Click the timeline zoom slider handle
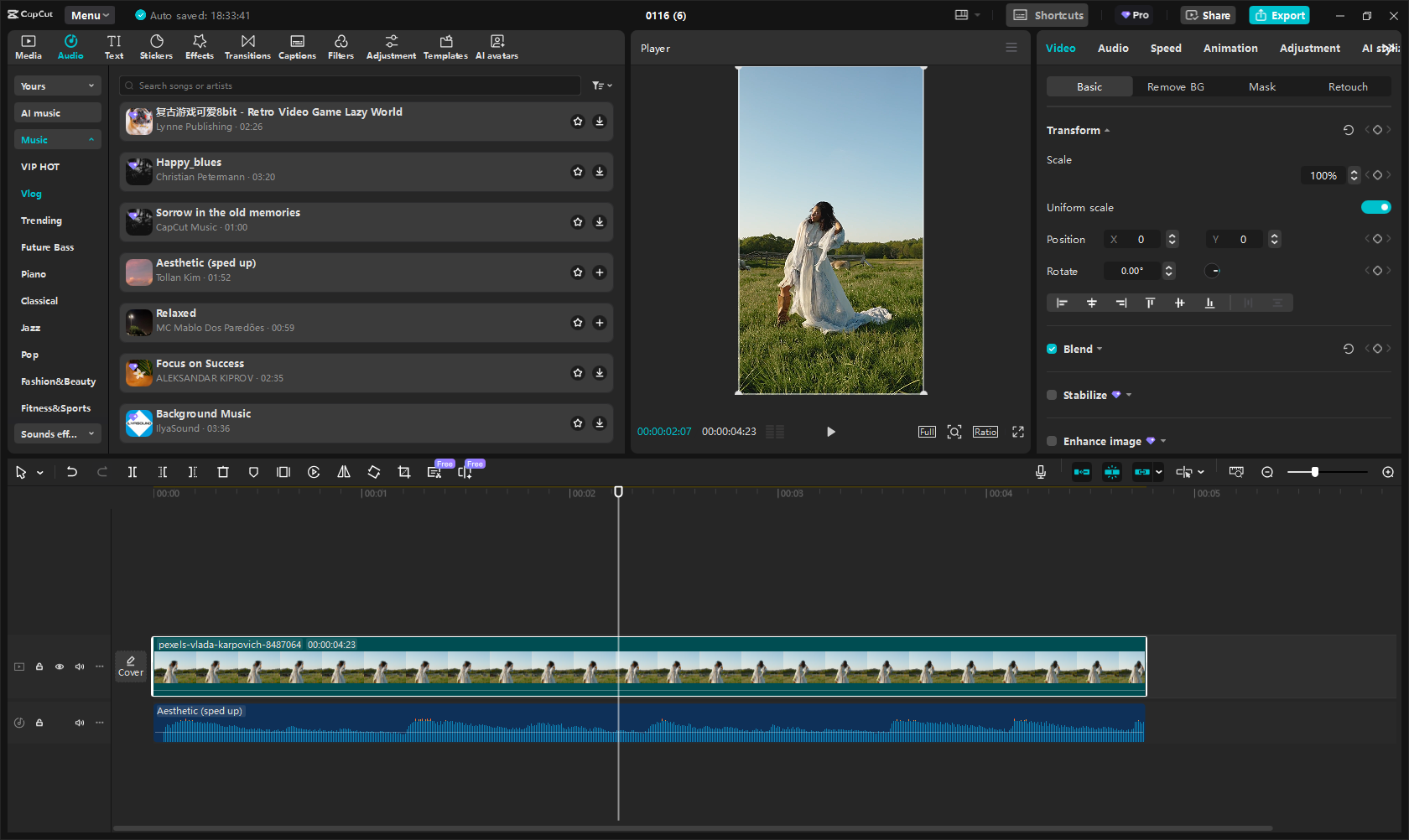 click(x=1315, y=473)
